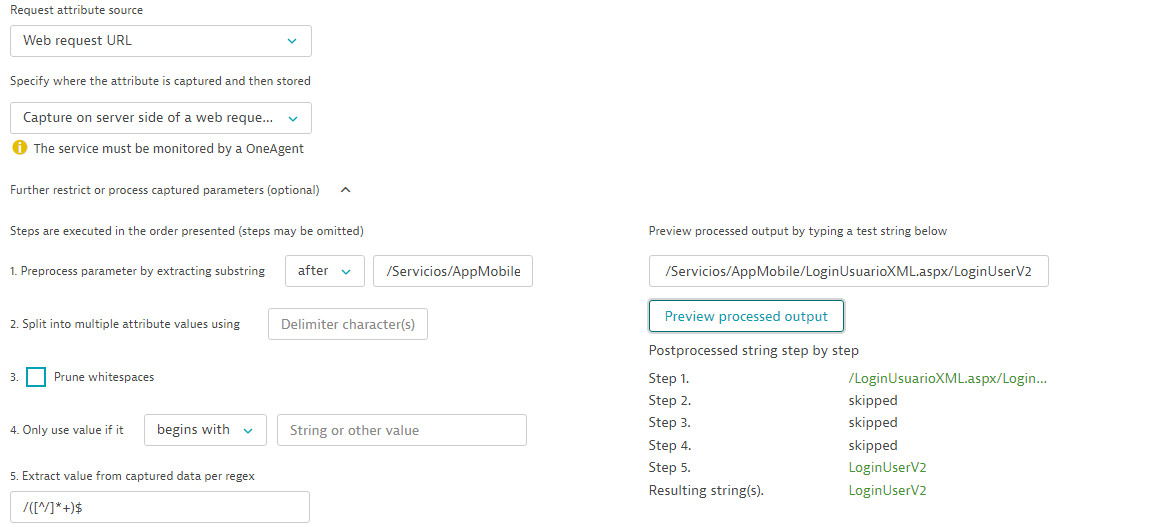Click the test string preview input
This screenshot has width=1152, height=530.
pos(848,271)
